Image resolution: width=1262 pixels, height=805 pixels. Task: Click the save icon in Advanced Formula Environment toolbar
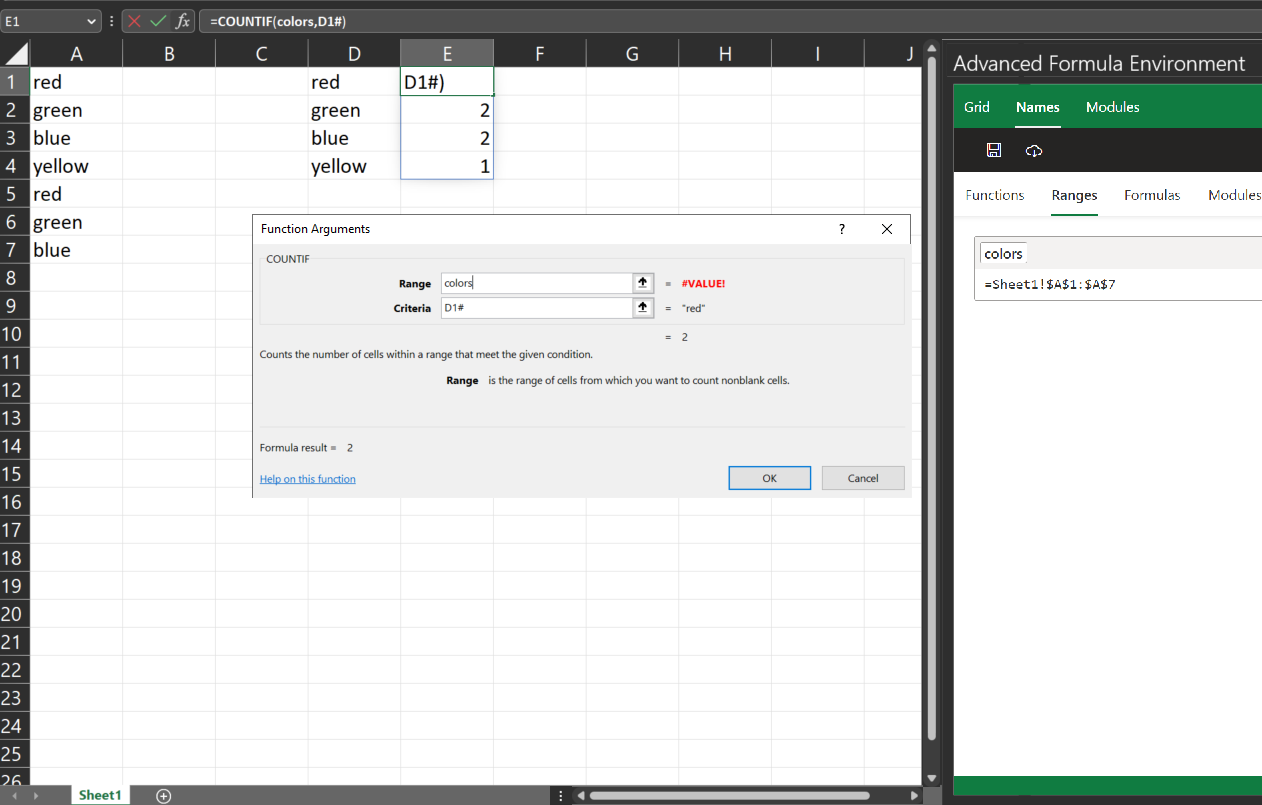click(x=993, y=150)
